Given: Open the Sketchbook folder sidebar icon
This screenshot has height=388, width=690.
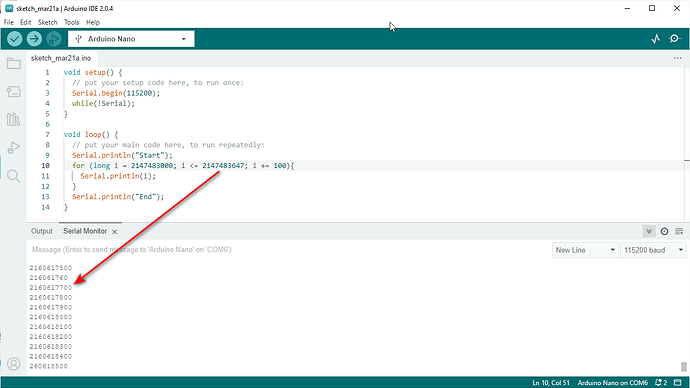Looking at the screenshot, I should tap(14, 64).
